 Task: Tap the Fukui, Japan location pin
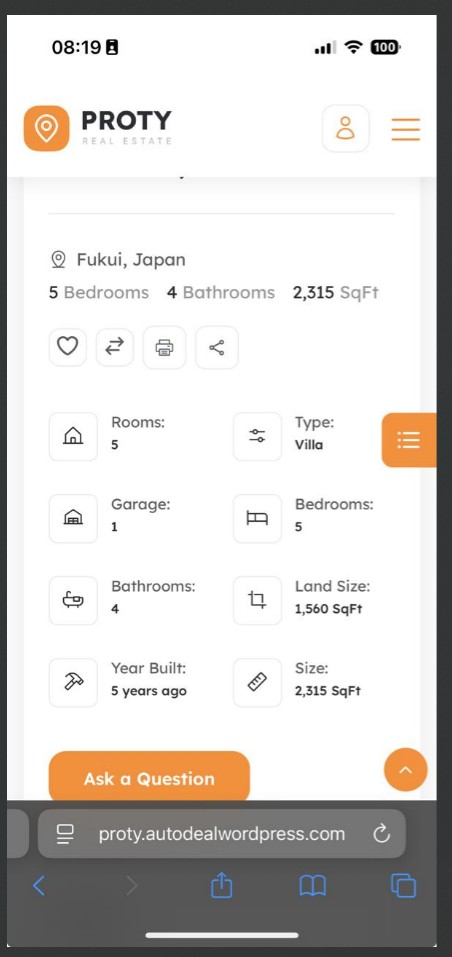[58, 260]
